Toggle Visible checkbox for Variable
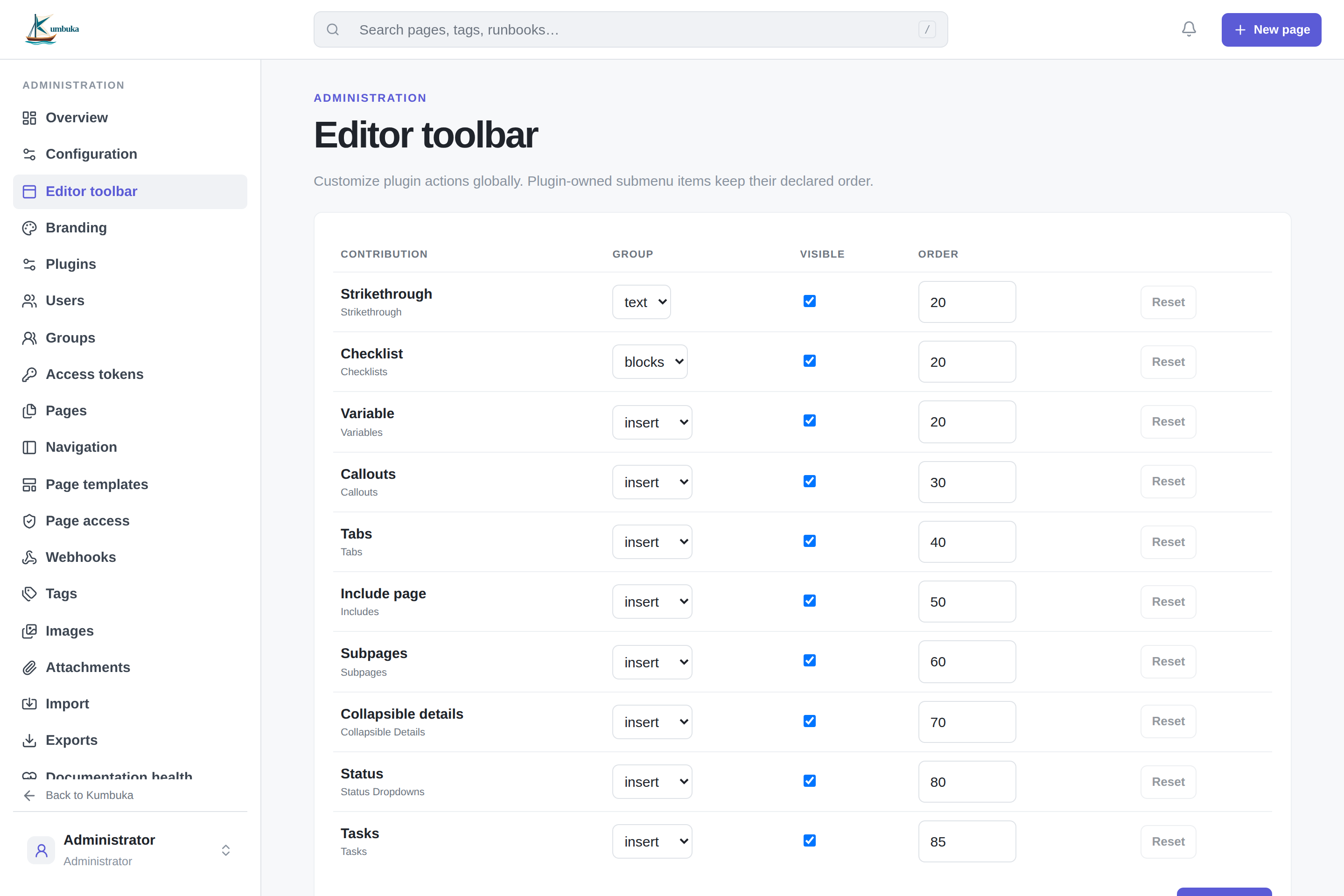This screenshot has height=896, width=1344. [809, 420]
